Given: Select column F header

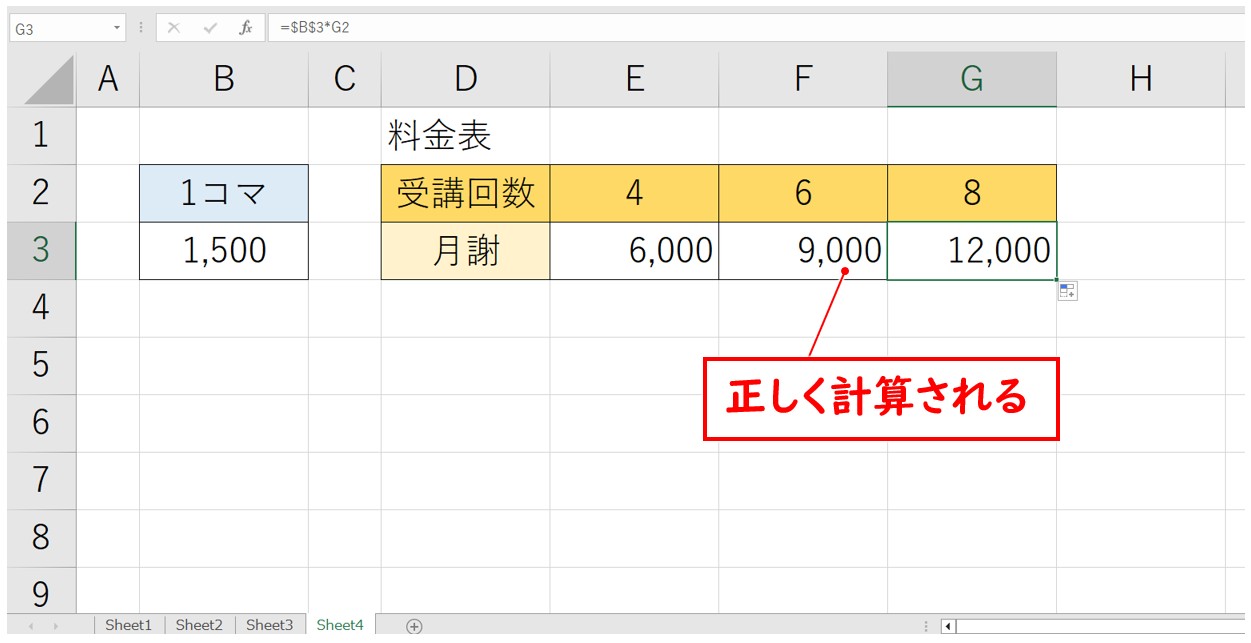Looking at the screenshot, I should coord(803,80).
